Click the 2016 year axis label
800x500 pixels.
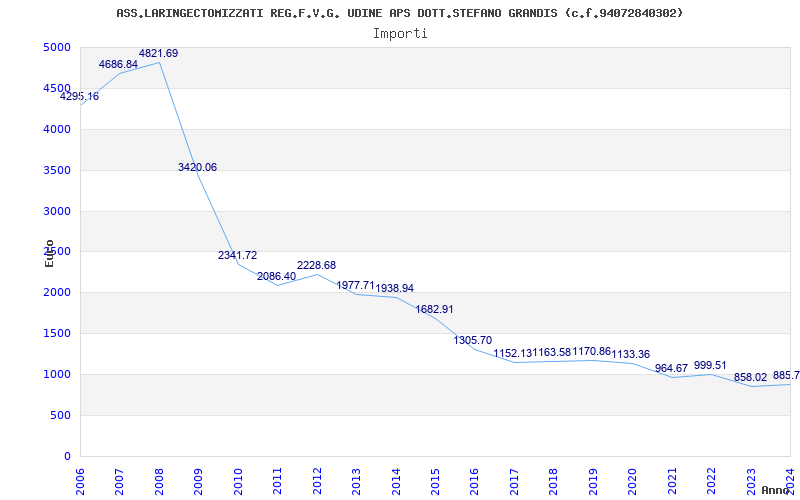tap(474, 482)
